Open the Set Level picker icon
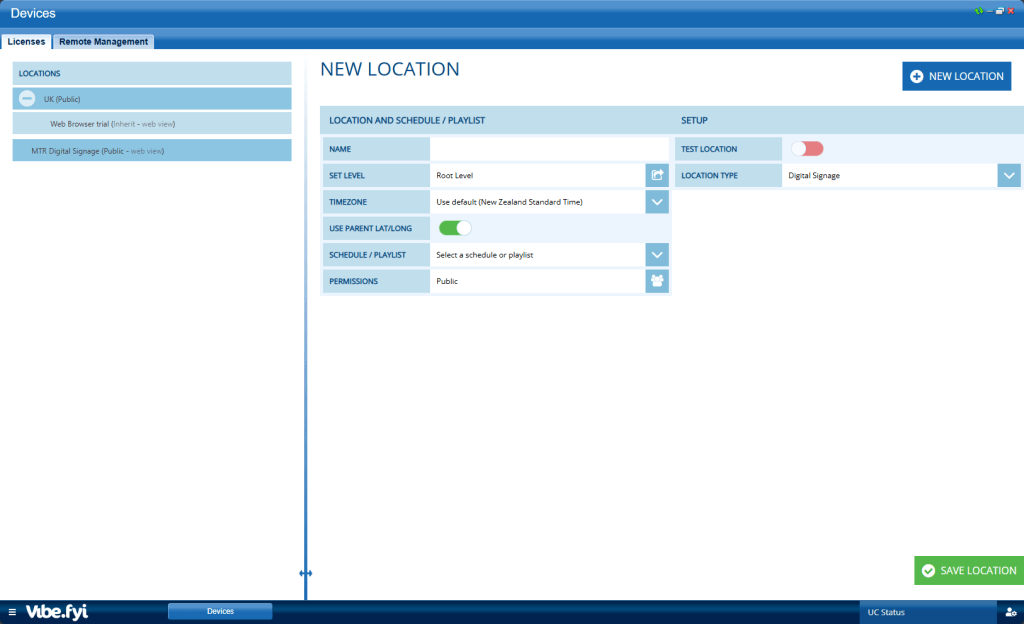Image resolution: width=1024 pixels, height=624 pixels. point(657,175)
